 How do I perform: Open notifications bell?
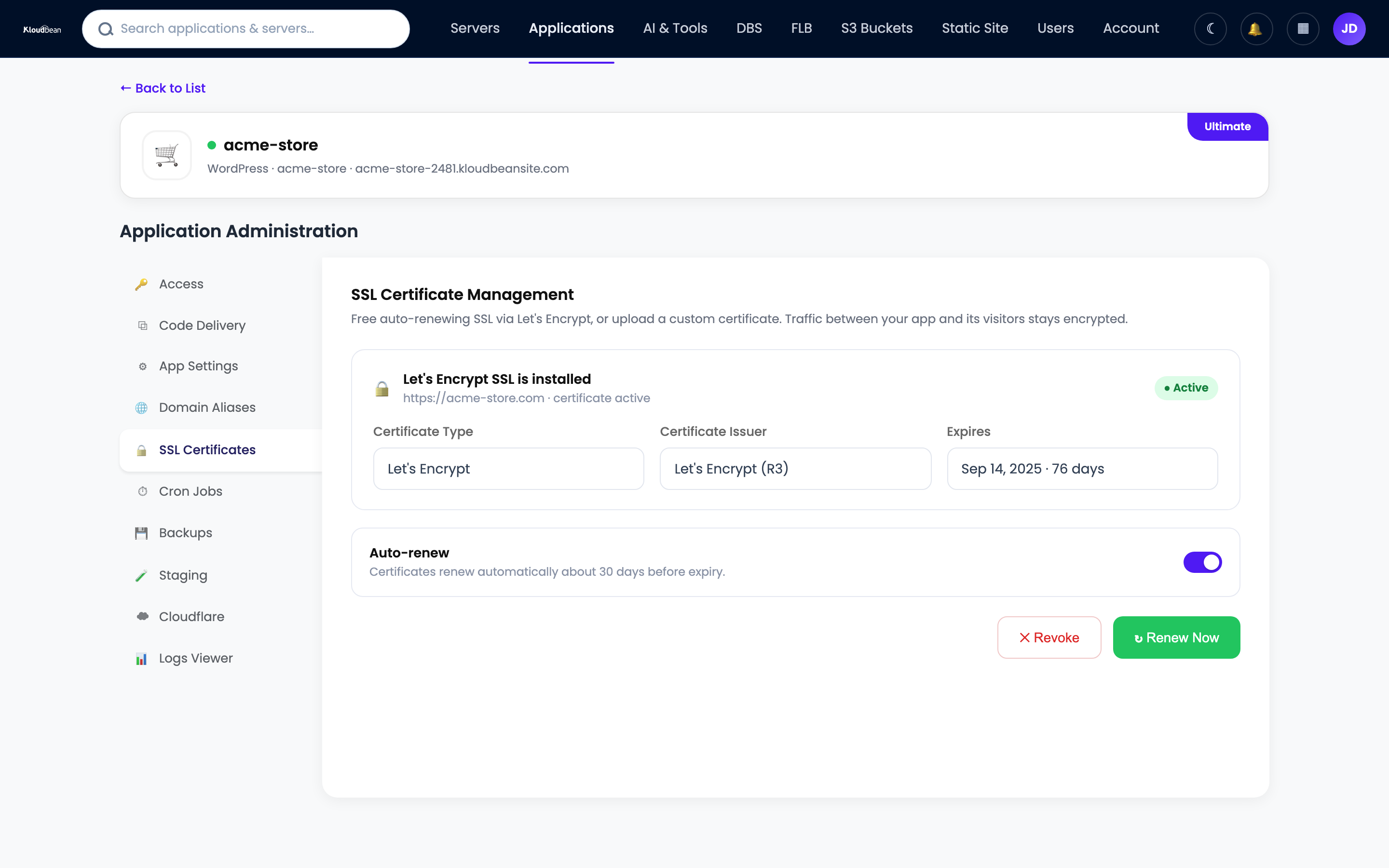1256,29
